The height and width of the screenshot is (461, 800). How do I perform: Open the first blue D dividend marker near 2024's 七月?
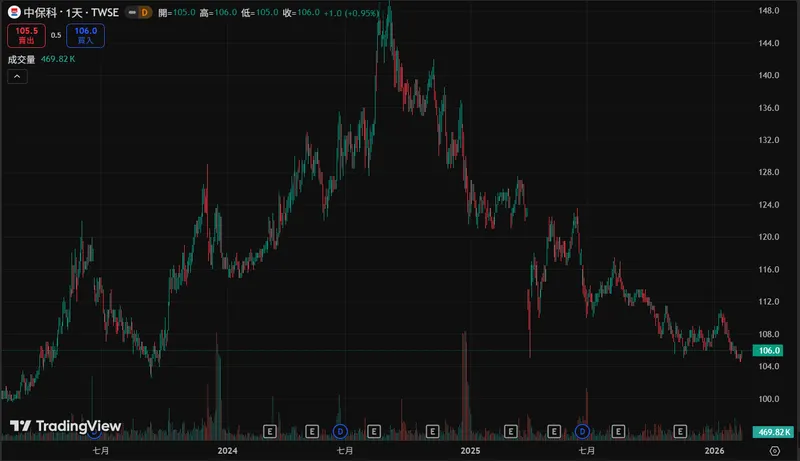click(340, 432)
